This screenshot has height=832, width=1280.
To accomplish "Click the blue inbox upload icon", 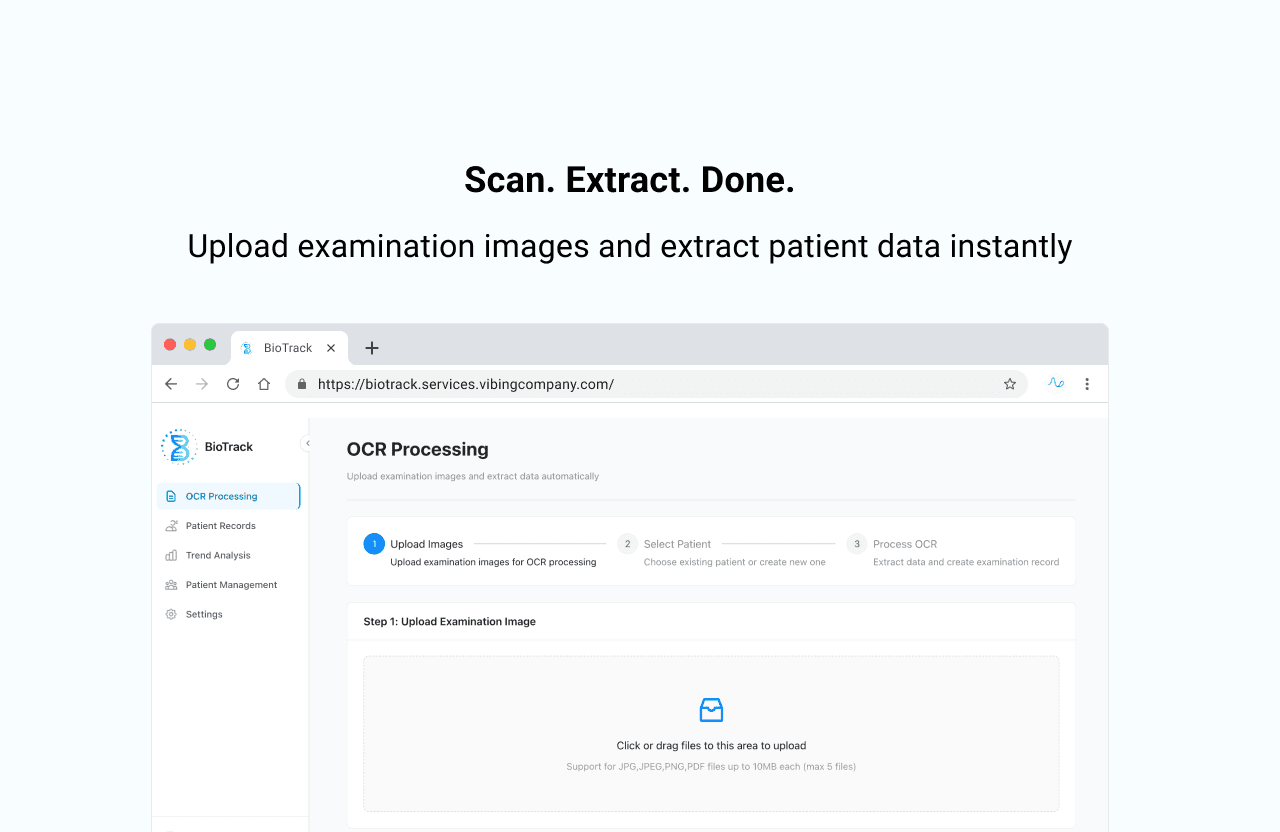I will 711,709.
